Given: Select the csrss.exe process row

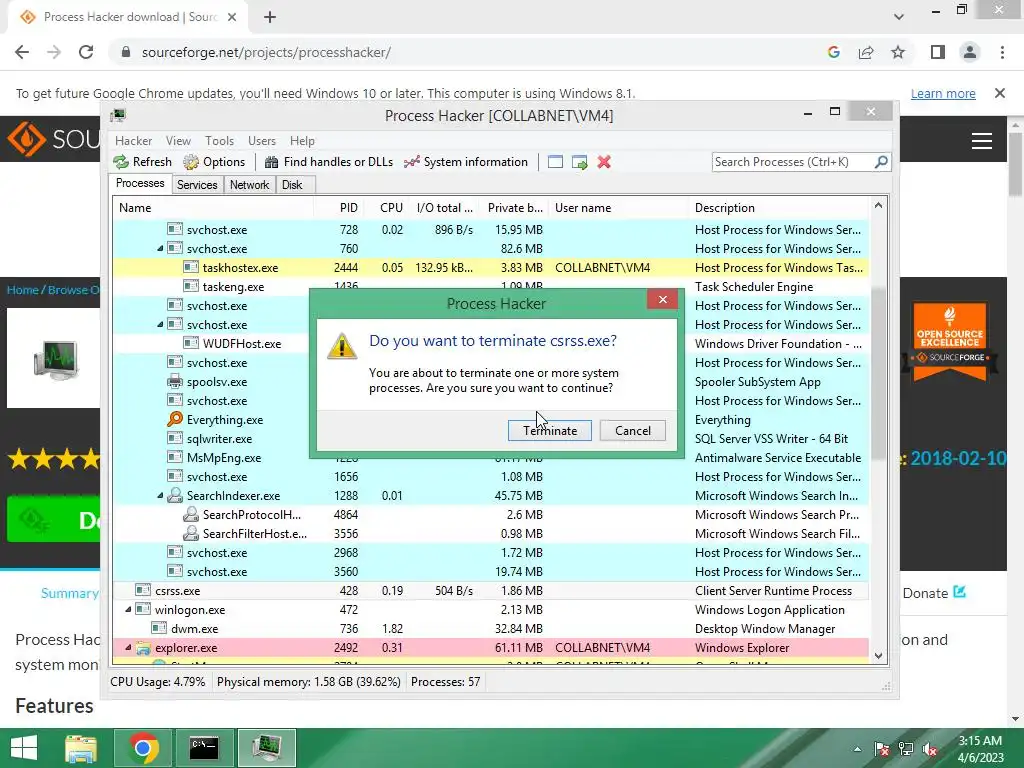Looking at the screenshot, I should [490, 590].
